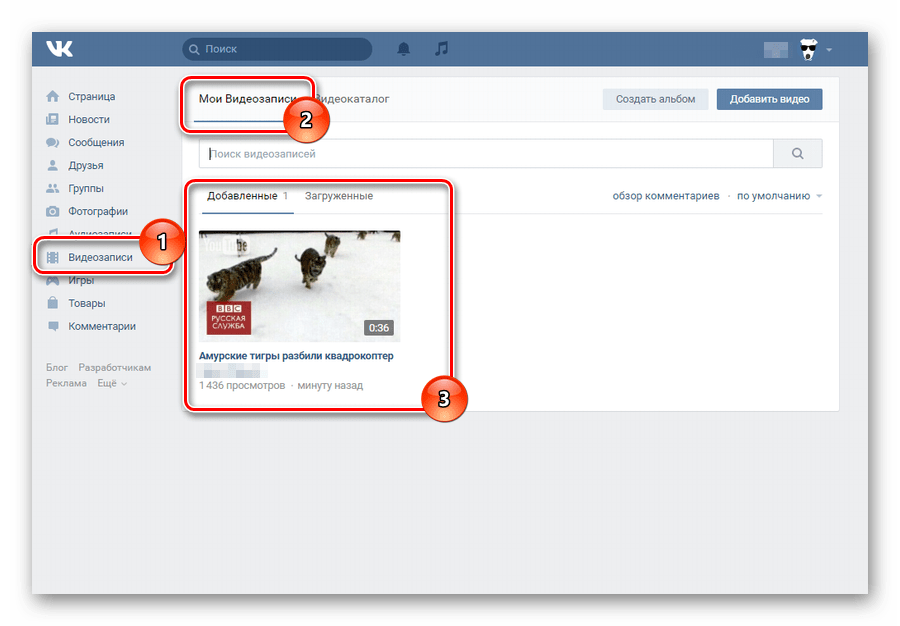Click the Блог footer link
This screenshot has width=900, height=626.
pyautogui.click(x=57, y=367)
